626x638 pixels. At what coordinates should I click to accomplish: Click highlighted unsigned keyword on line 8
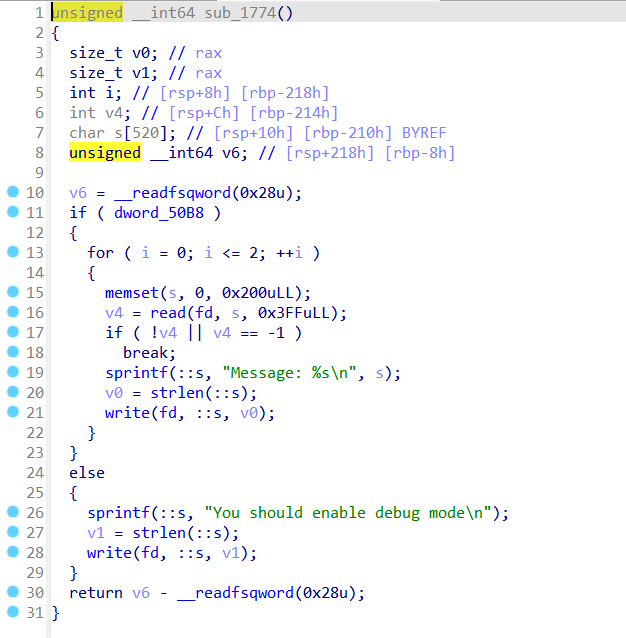[105, 153]
